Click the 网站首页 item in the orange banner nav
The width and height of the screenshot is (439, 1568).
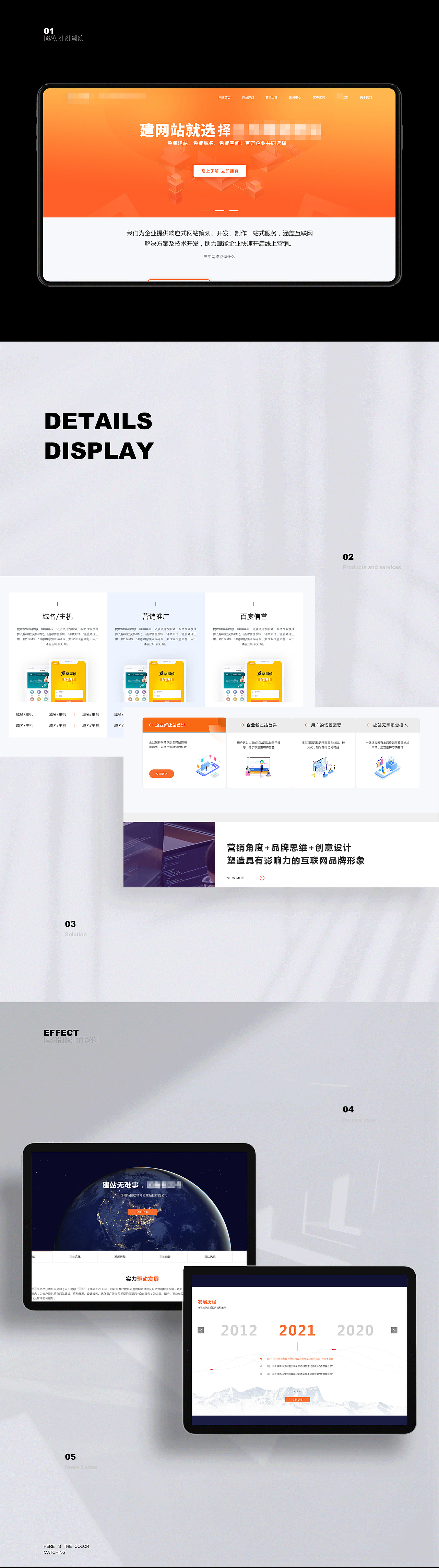pyautogui.click(x=224, y=97)
